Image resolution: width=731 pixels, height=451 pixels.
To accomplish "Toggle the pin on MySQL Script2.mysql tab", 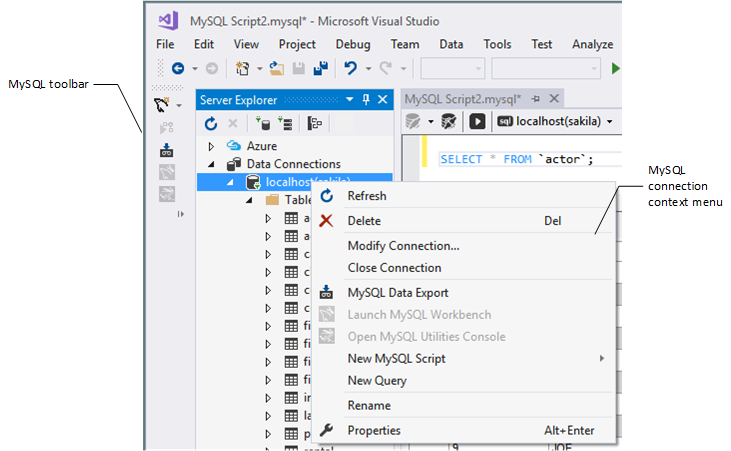I will click(x=536, y=99).
